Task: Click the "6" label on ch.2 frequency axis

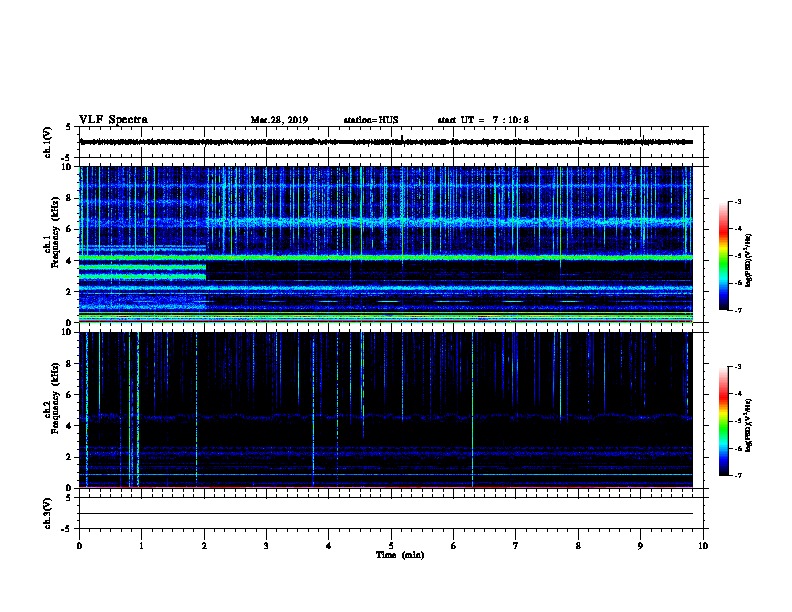Action: (x=69, y=395)
